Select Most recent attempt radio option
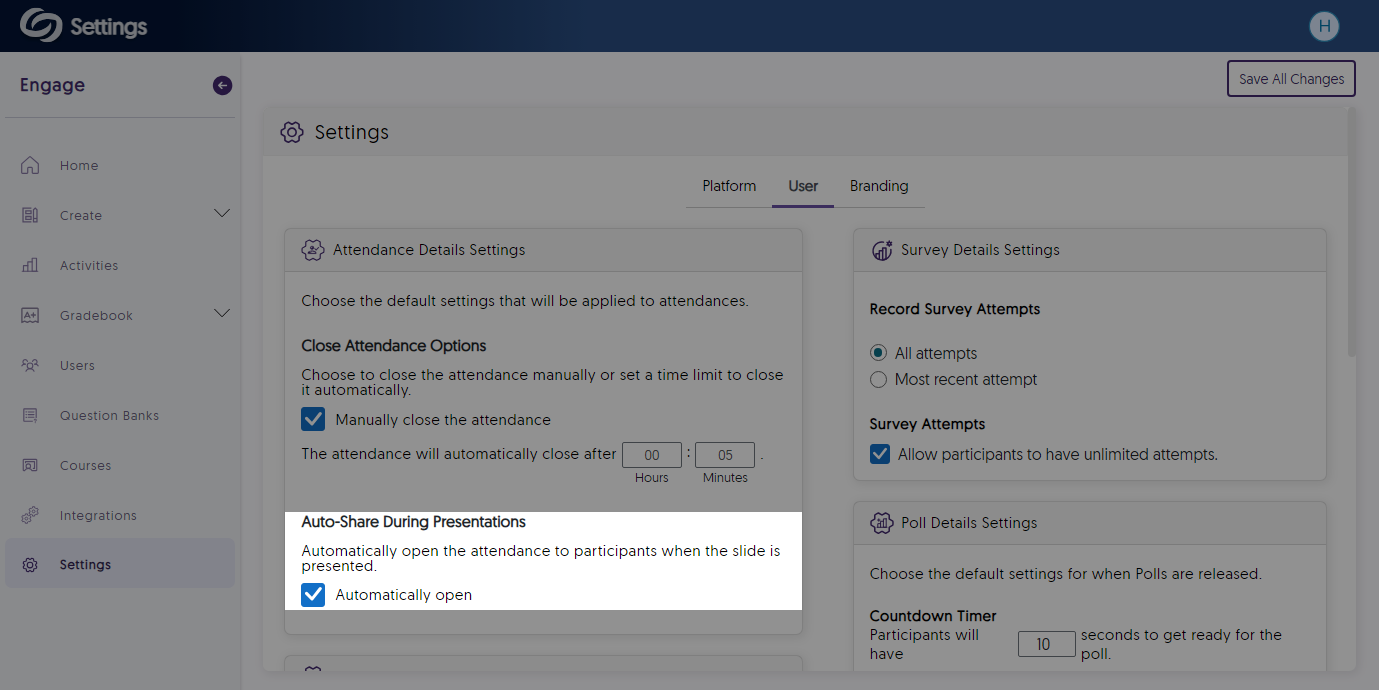The width and height of the screenshot is (1379, 690). click(x=878, y=380)
